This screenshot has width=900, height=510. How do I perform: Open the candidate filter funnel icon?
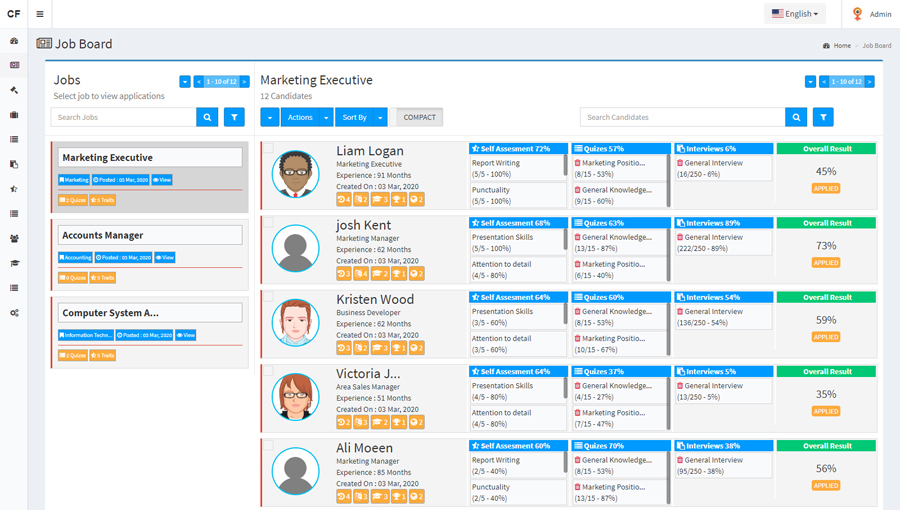(x=823, y=117)
